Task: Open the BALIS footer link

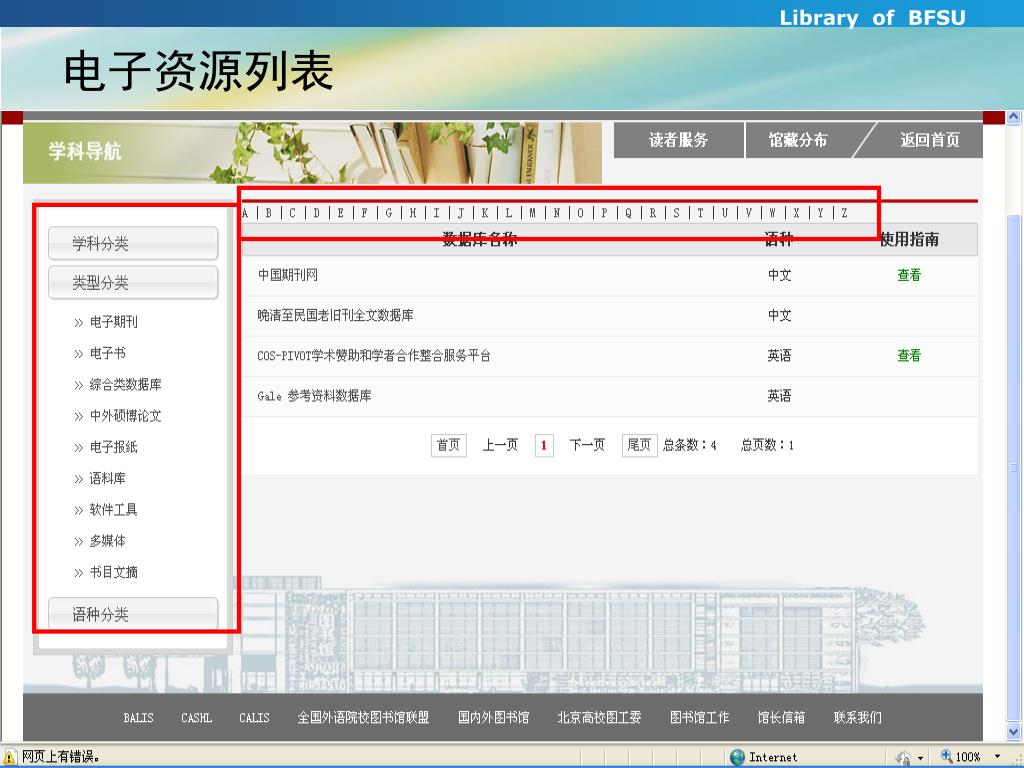Action: point(138,718)
